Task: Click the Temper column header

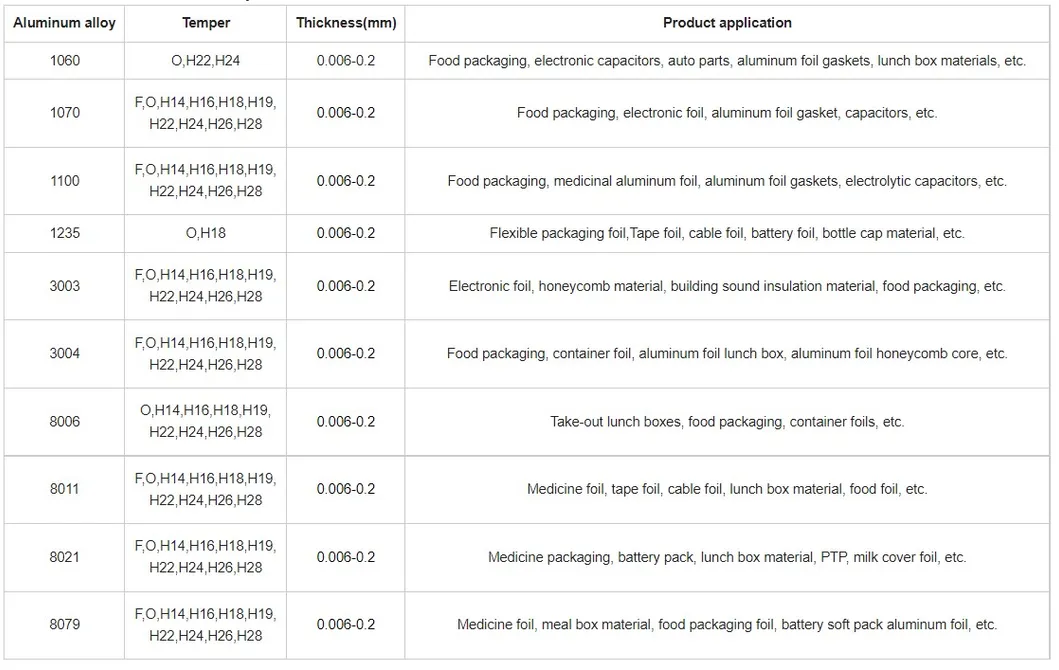Action: pos(206,23)
